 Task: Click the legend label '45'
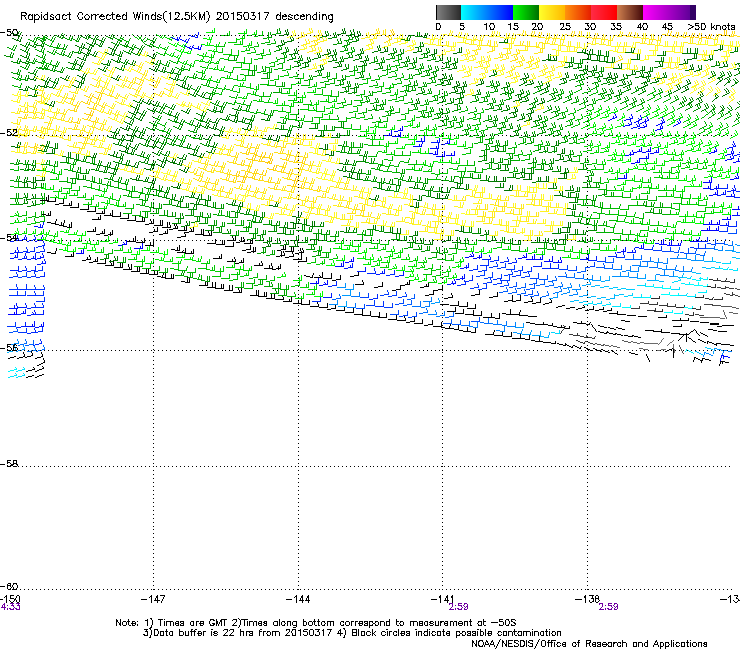[x=667, y=27]
